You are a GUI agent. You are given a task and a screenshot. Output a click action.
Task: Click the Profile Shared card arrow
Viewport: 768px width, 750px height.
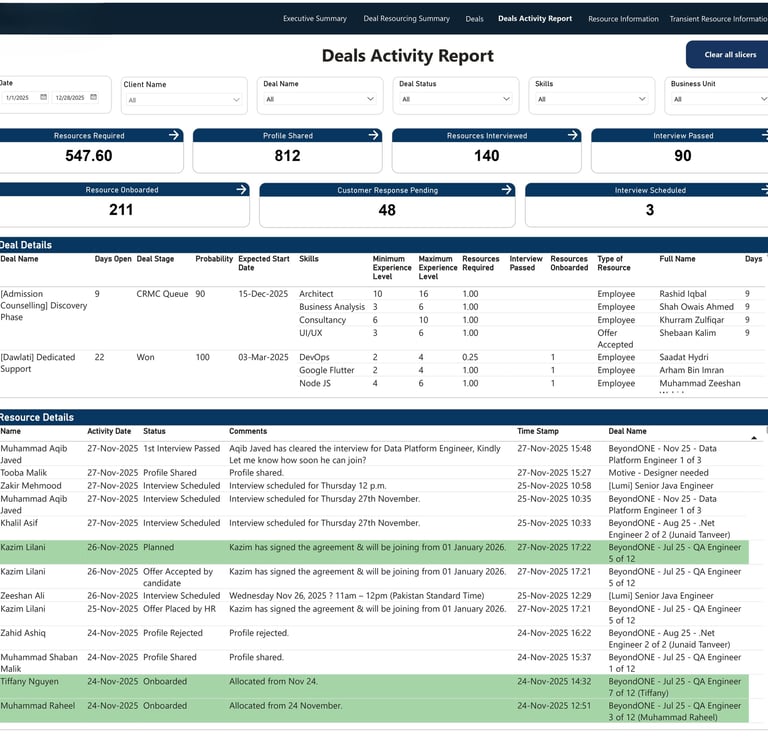point(374,135)
